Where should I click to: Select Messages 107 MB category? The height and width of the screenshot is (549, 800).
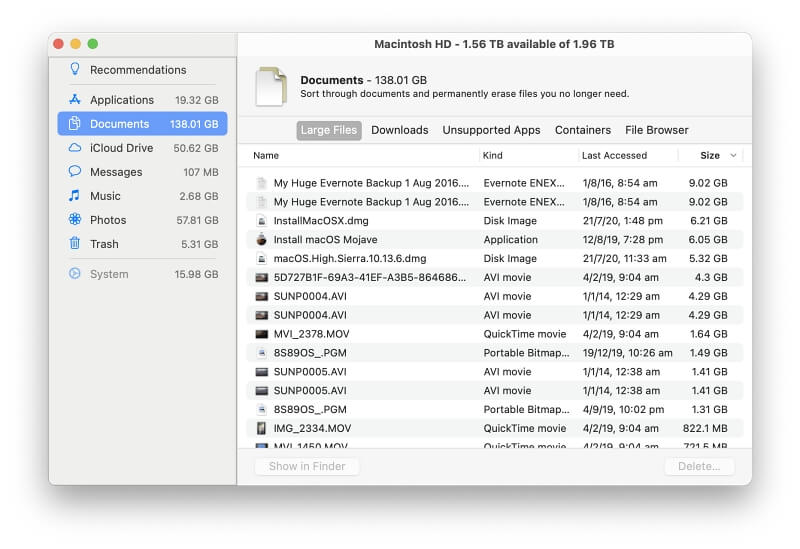142,171
